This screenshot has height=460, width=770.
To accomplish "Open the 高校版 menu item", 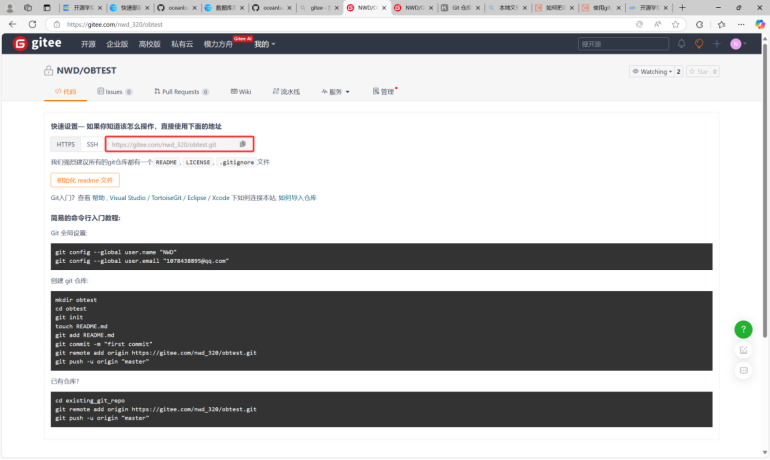I will 149,44.
